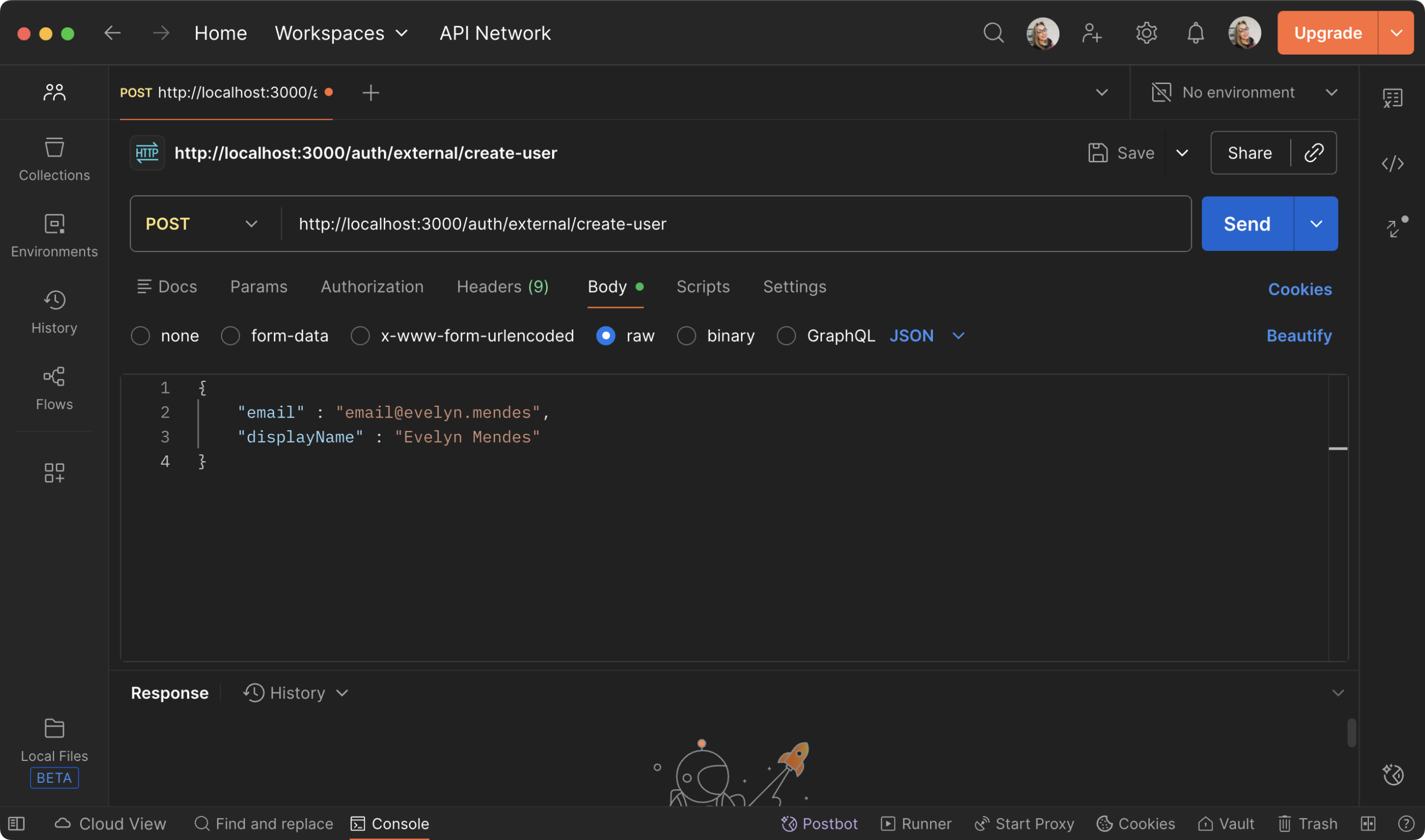Image resolution: width=1425 pixels, height=840 pixels.
Task: Click the invite user icon
Action: pos(1092,33)
